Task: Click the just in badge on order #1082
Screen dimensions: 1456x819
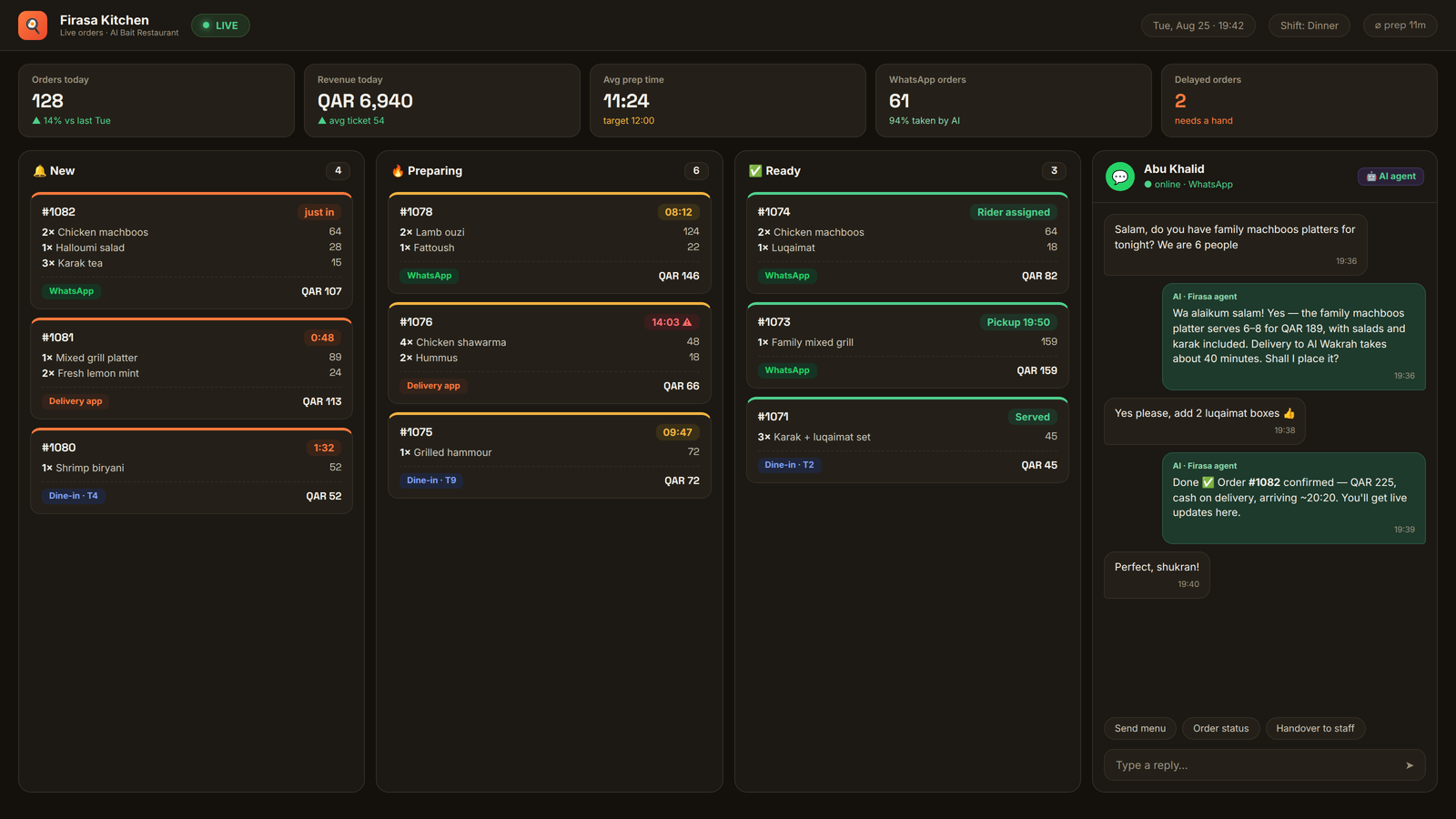Action: (319, 212)
